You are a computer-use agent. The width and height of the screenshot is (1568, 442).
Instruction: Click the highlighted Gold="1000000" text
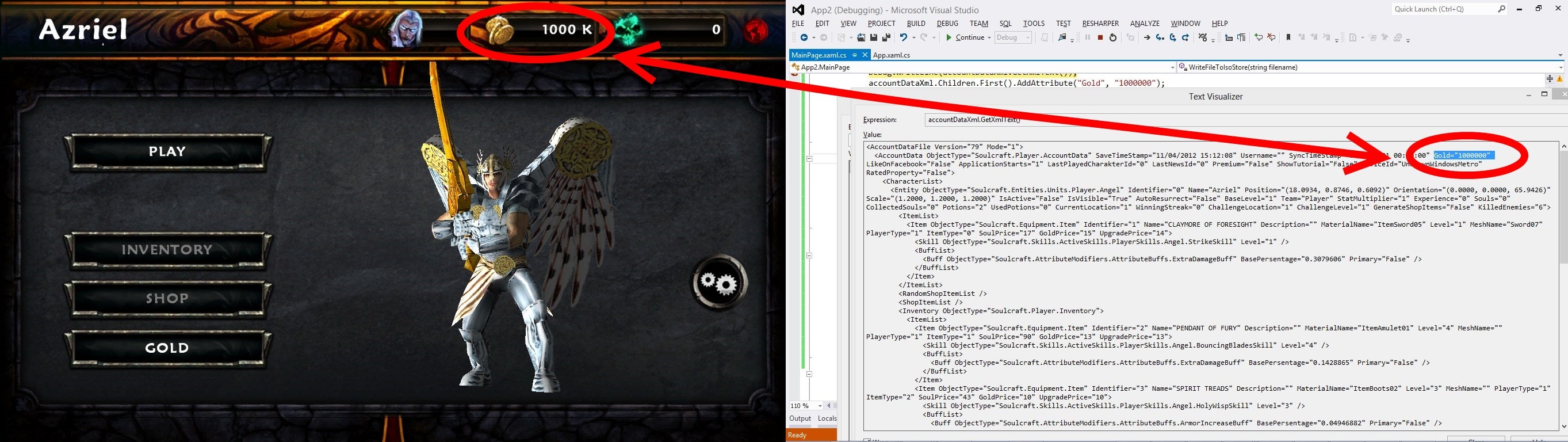pyautogui.click(x=1463, y=155)
